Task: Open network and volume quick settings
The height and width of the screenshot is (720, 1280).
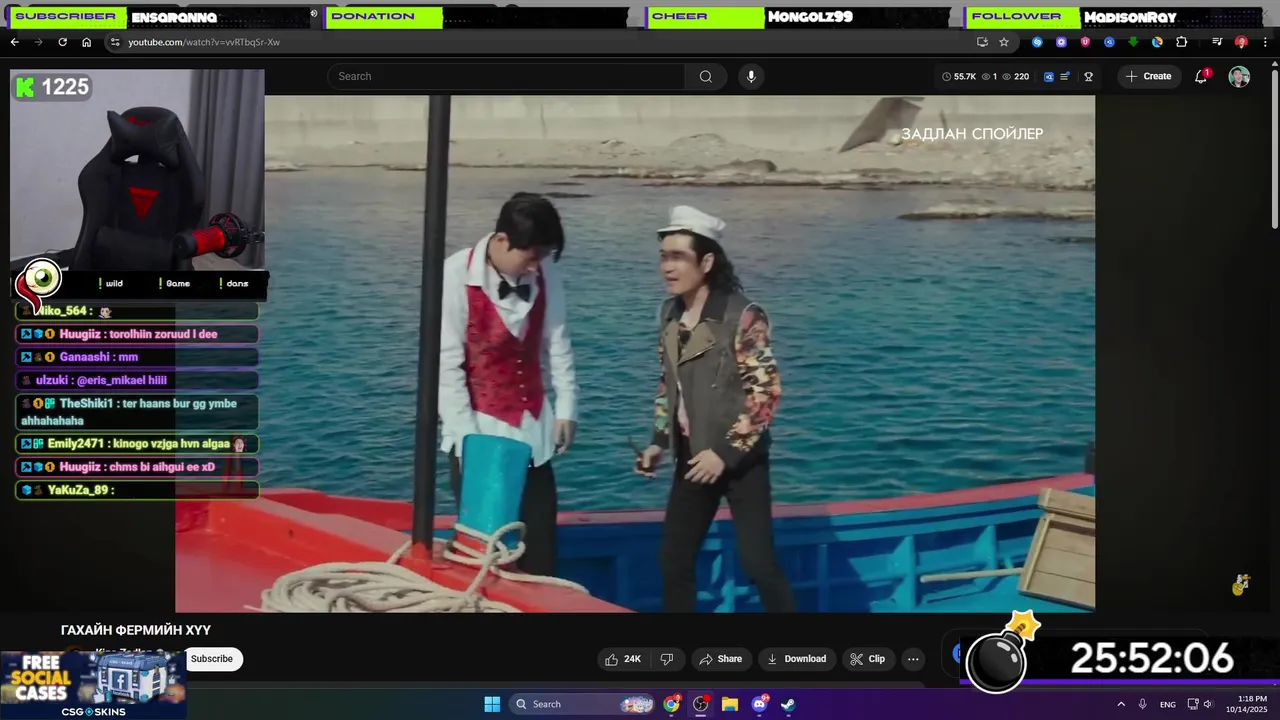Action: pyautogui.click(x=1200, y=704)
